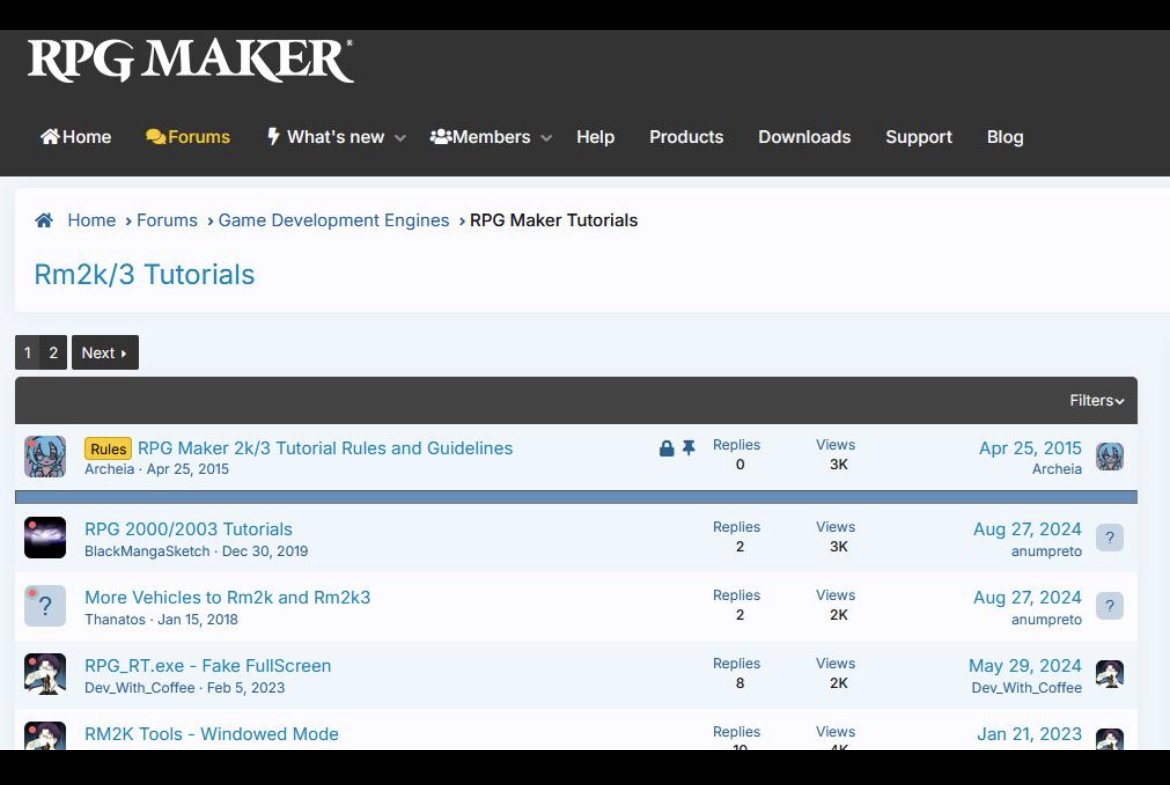Open the Products menu item
The height and width of the screenshot is (785, 1170).
point(686,137)
